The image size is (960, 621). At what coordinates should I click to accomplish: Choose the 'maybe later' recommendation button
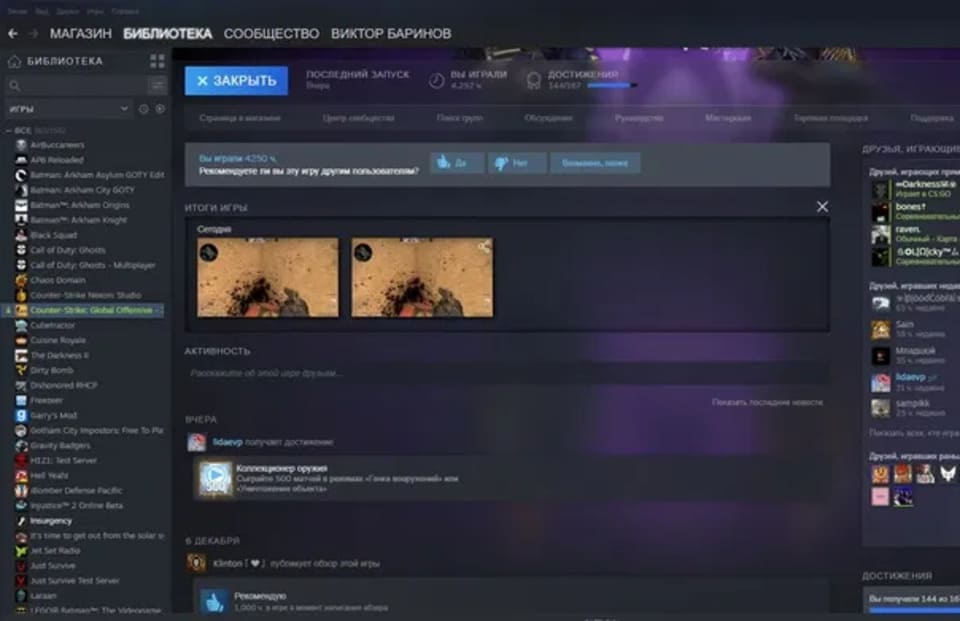click(595, 163)
